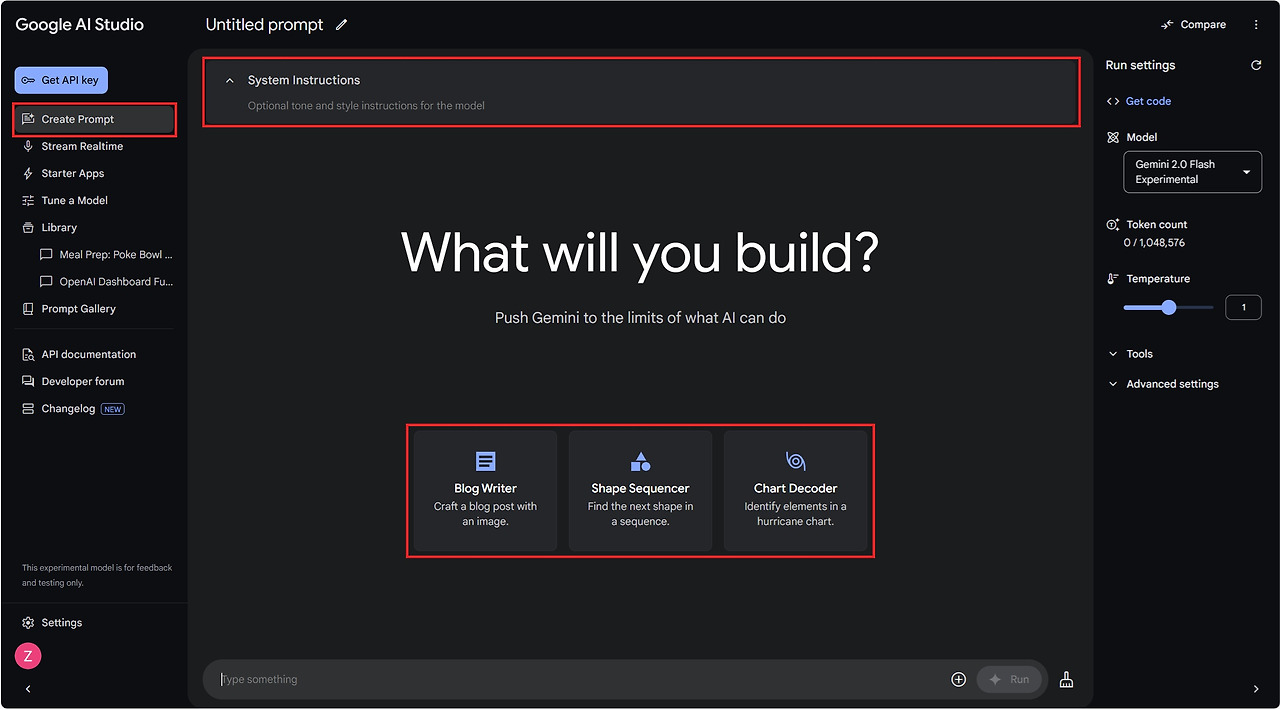Click the plus icon to insert media
The image size is (1280, 709).
[x=958, y=679]
